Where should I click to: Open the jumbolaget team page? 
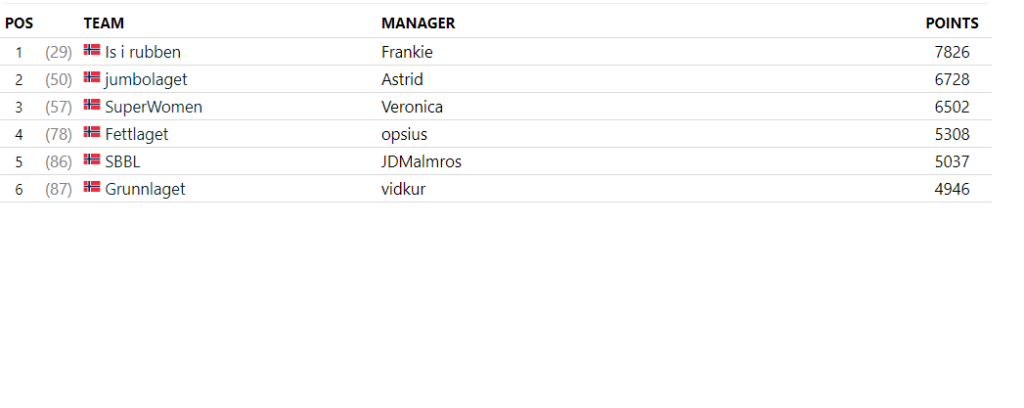click(x=146, y=80)
